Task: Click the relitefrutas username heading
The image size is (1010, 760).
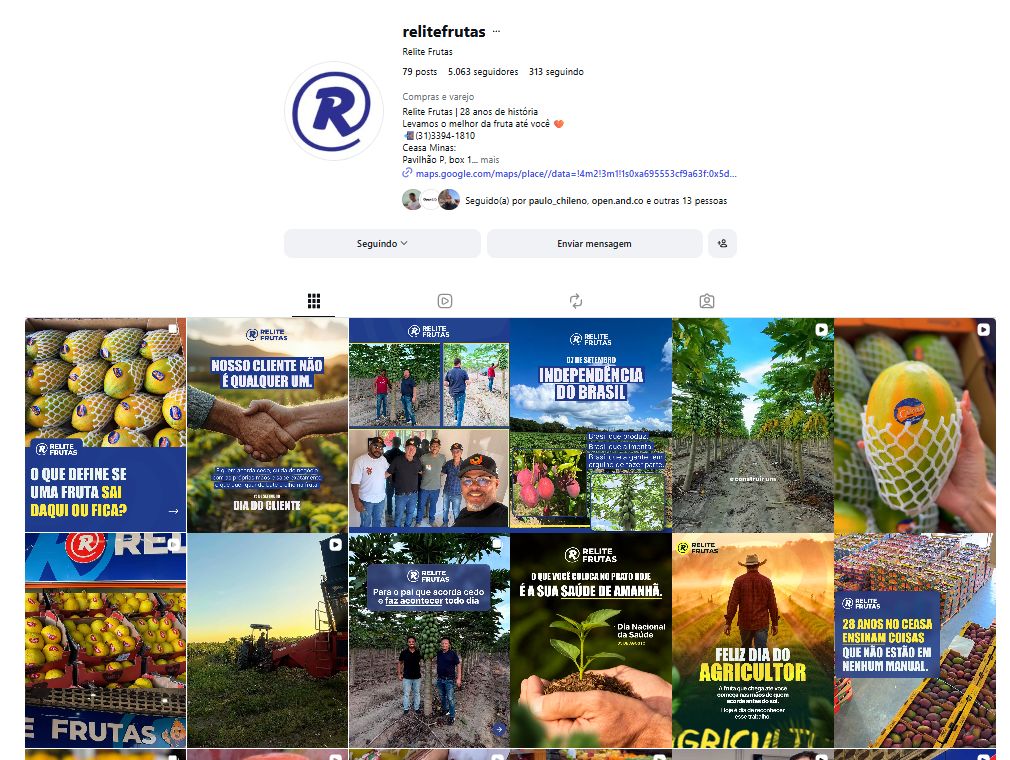Action: (444, 32)
